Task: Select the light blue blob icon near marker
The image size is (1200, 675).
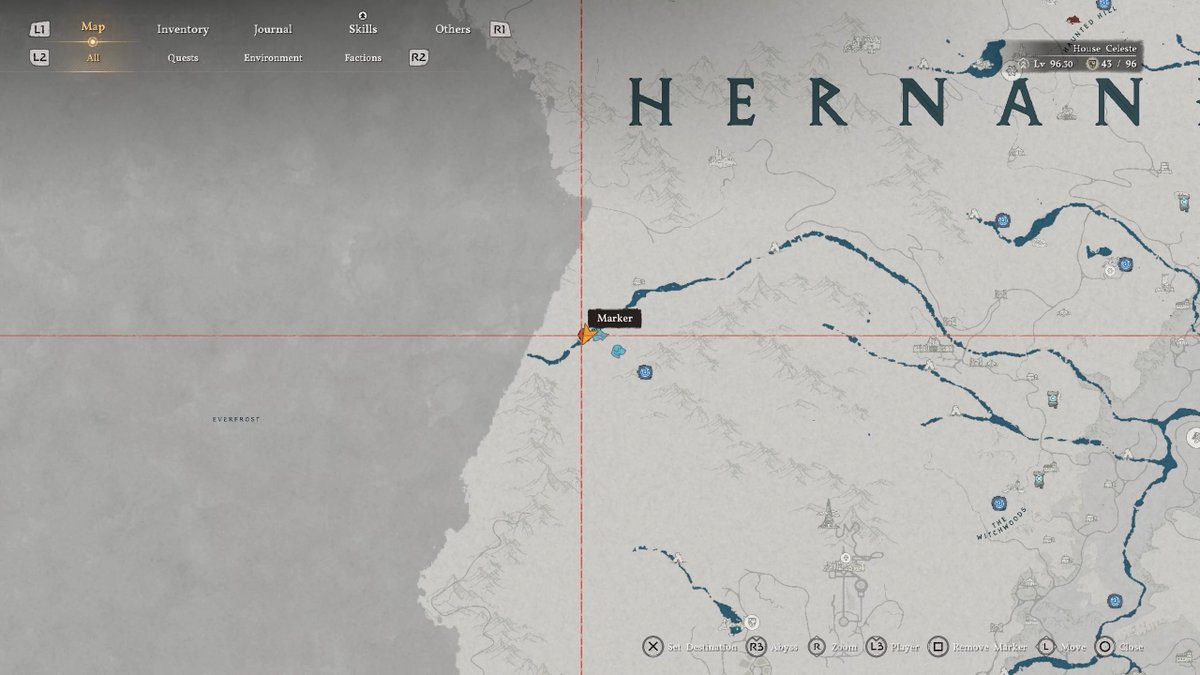Action: coord(618,351)
